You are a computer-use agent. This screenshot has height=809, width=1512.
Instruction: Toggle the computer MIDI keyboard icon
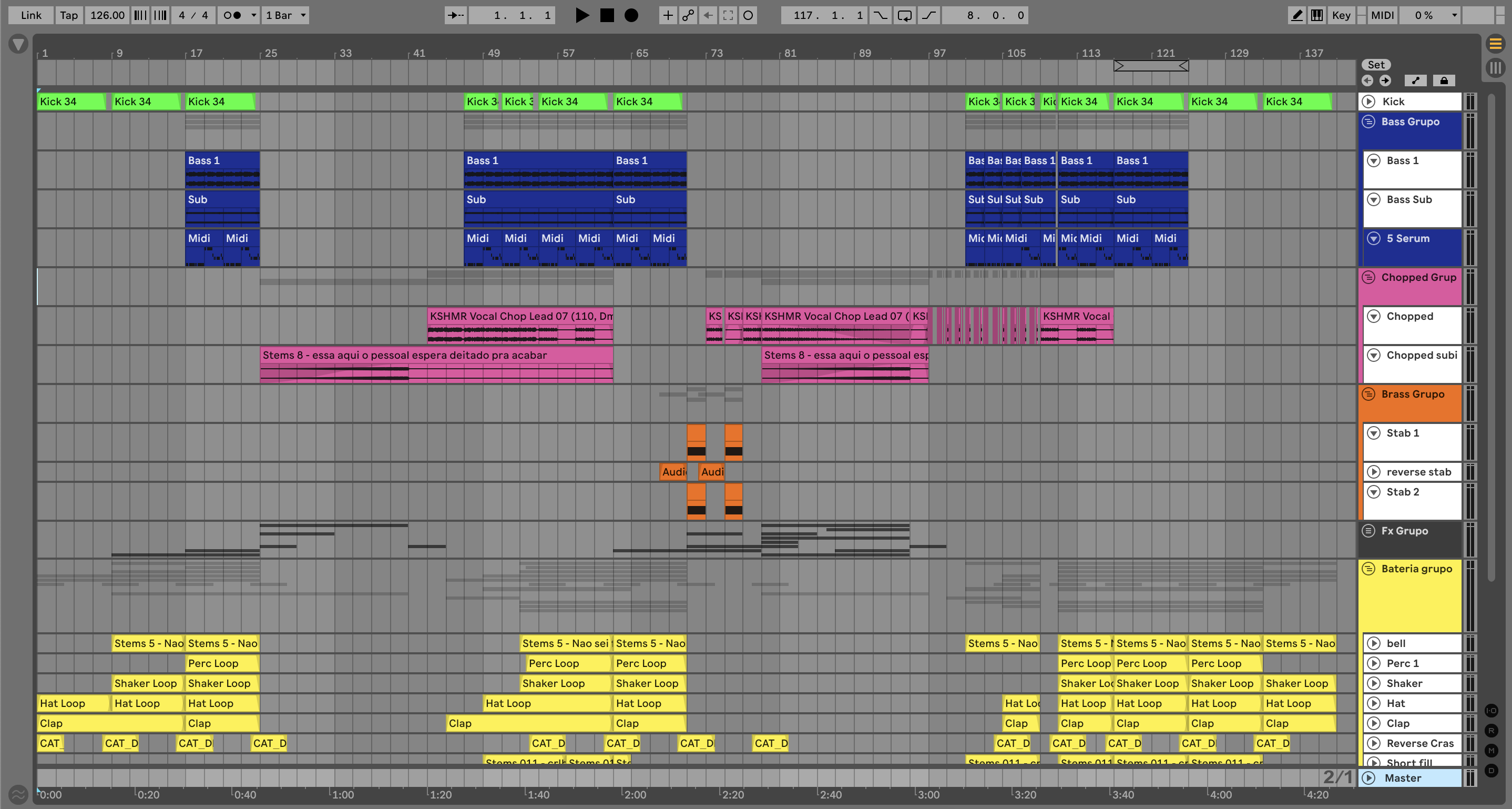point(1316,15)
